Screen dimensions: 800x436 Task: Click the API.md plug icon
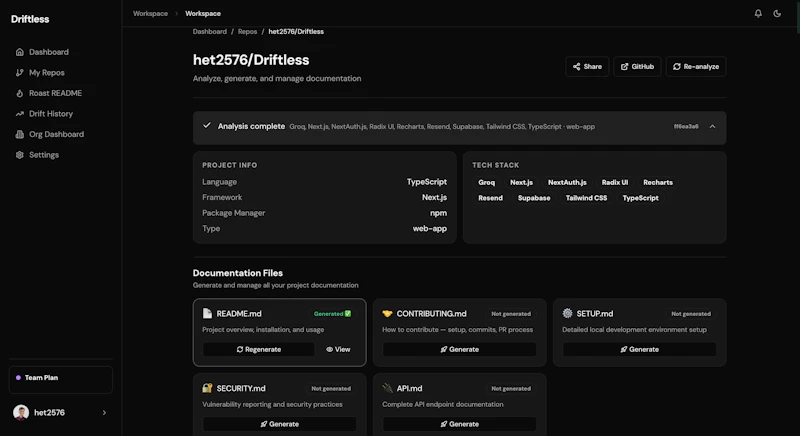click(387, 388)
